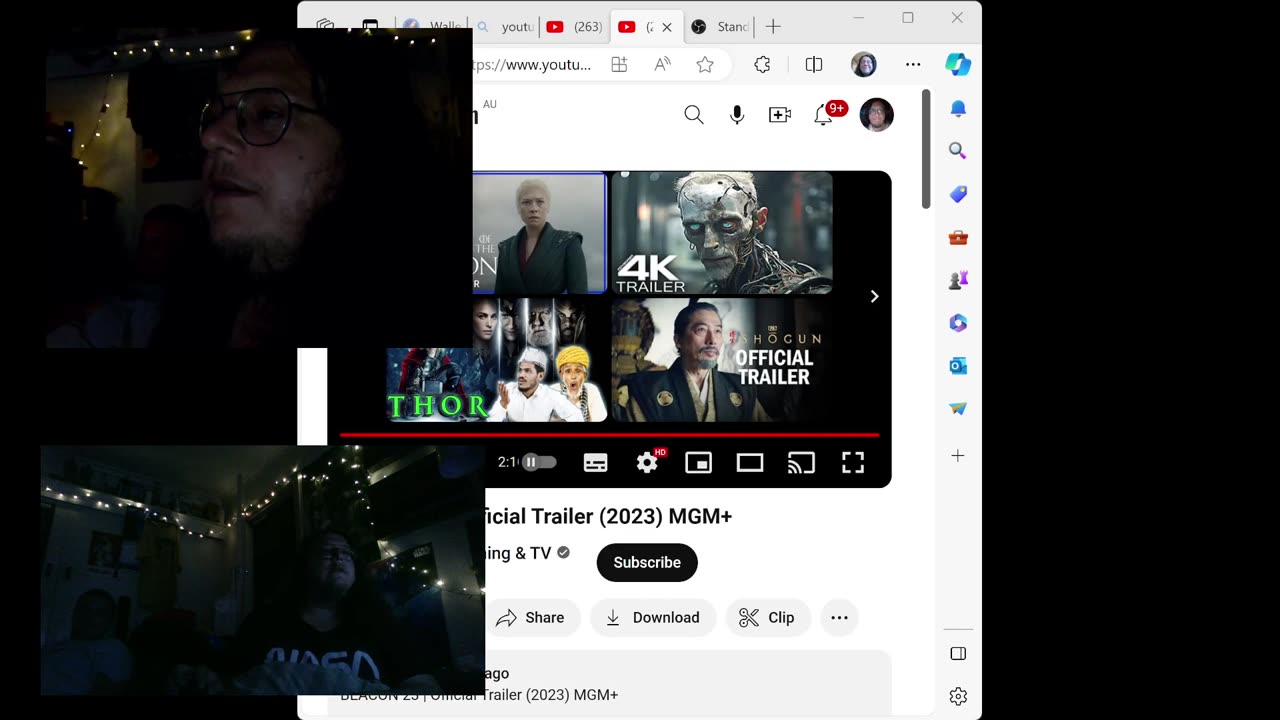
Task: Open YouTube search
Action: 694,115
